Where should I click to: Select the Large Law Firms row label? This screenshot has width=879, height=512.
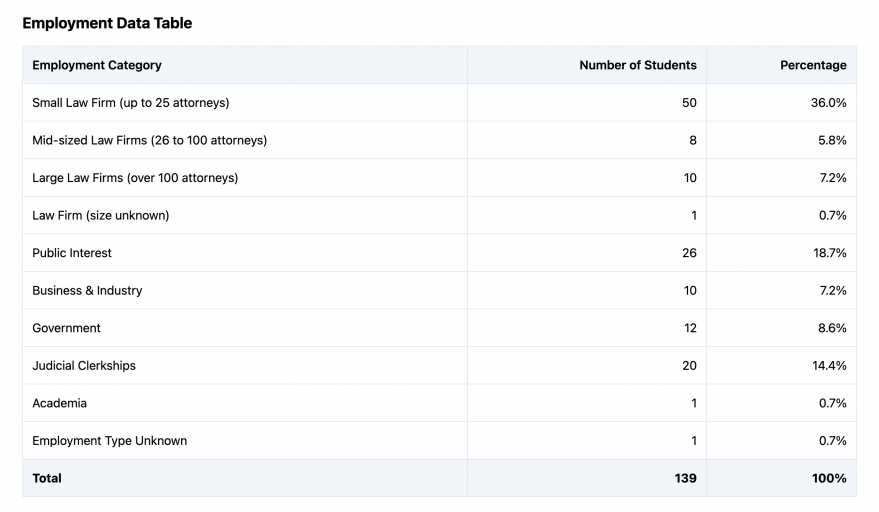point(135,178)
